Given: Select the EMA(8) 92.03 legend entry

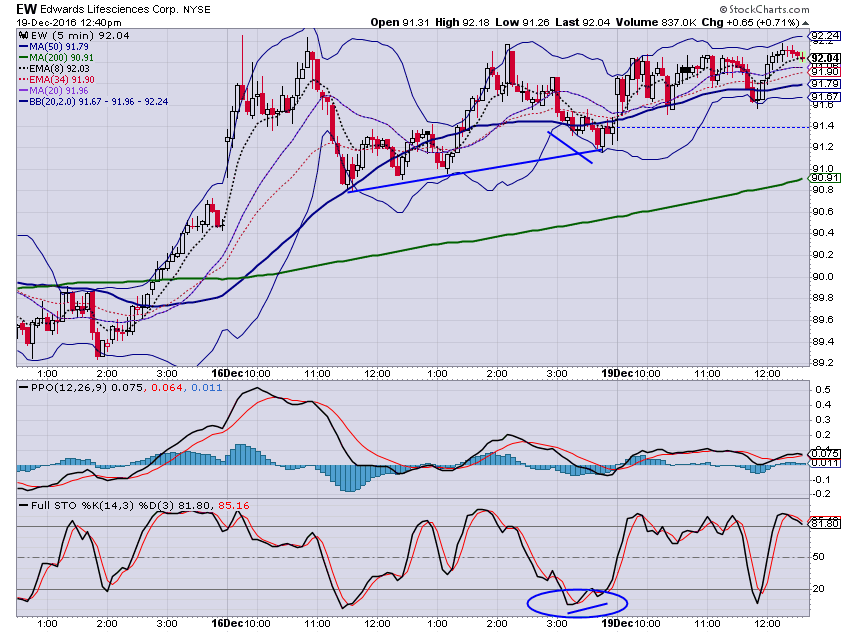Looking at the screenshot, I should click(60, 69).
